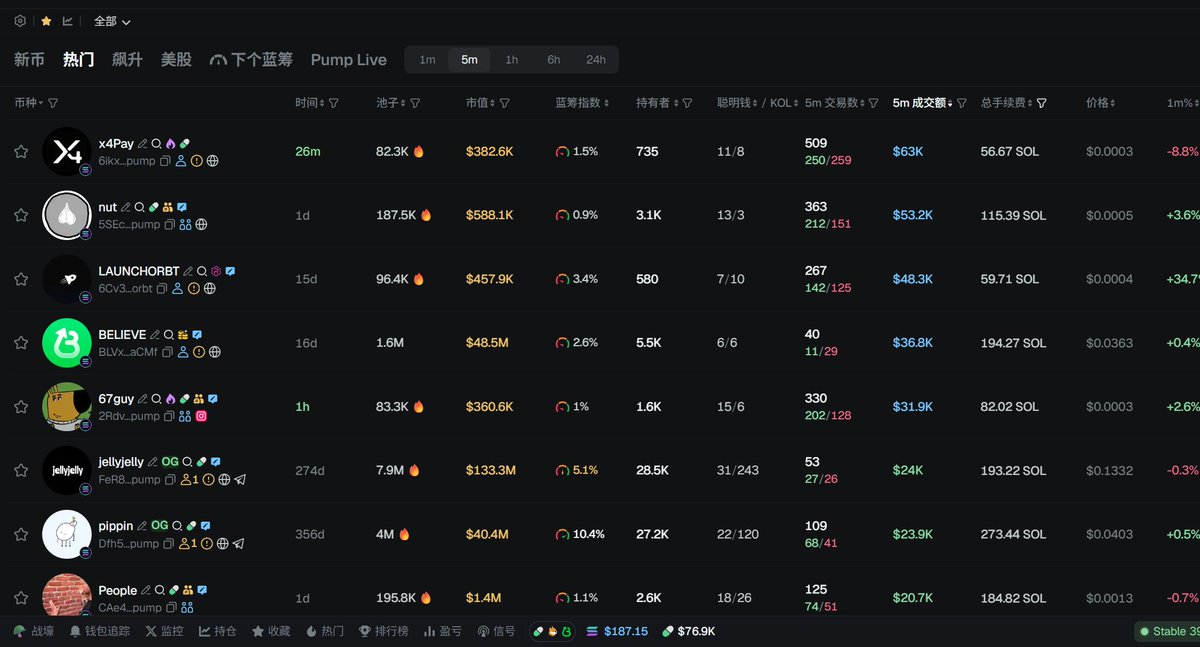This screenshot has width=1200, height=647.
Task: Switch to the 热门 tab
Action: 78,60
